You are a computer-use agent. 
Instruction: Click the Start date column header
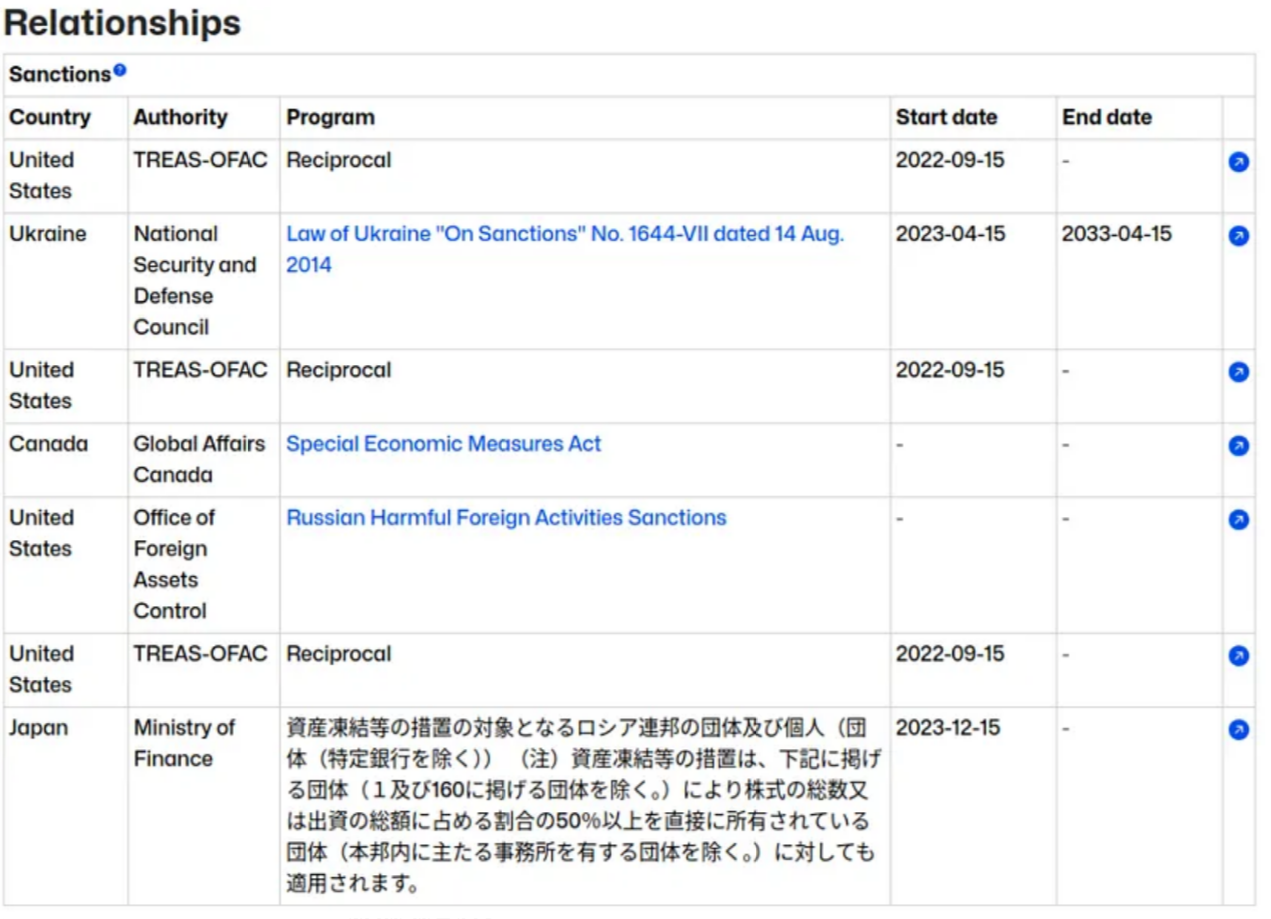tap(946, 117)
